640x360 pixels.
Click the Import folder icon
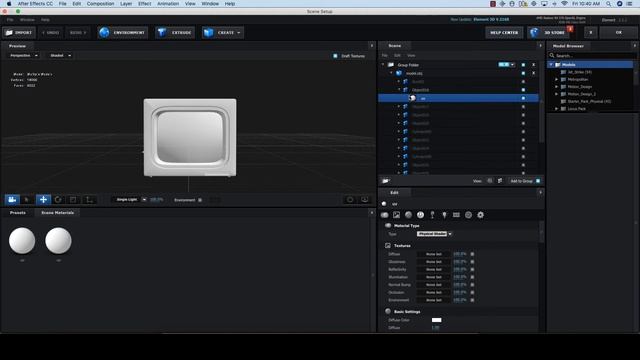click(9, 32)
